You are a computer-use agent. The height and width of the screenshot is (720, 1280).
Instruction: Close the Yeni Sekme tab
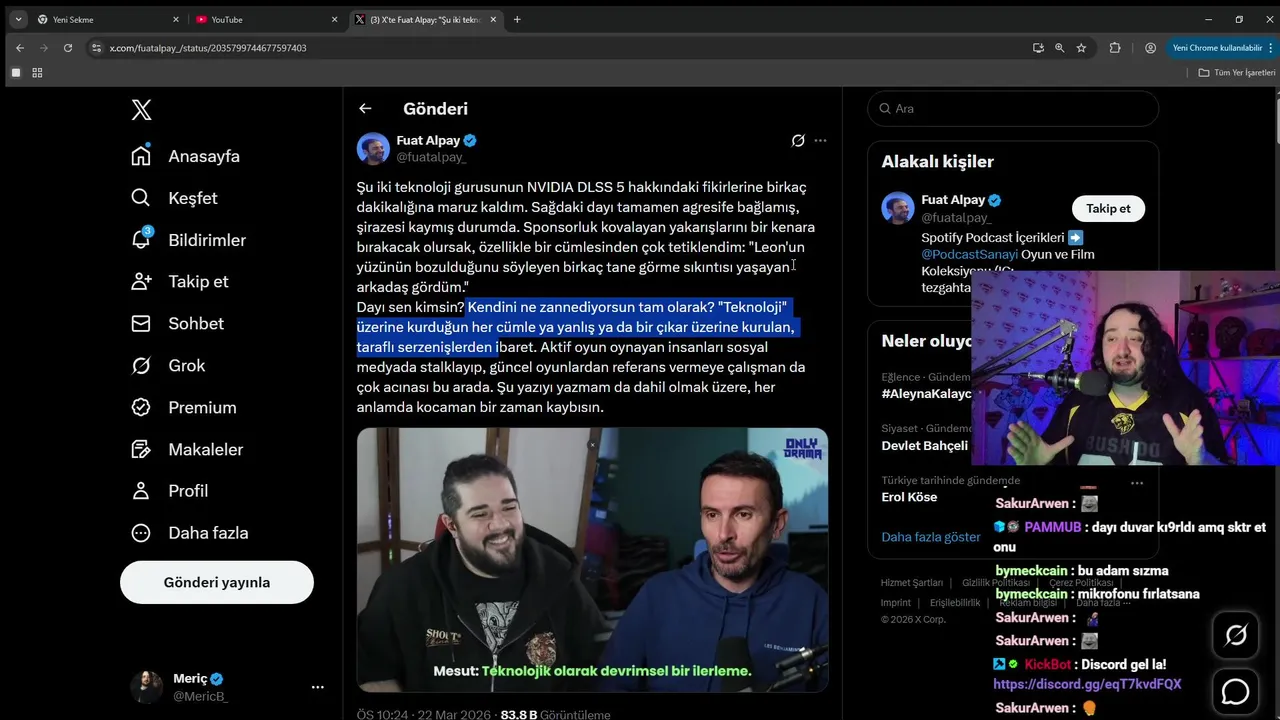176,19
